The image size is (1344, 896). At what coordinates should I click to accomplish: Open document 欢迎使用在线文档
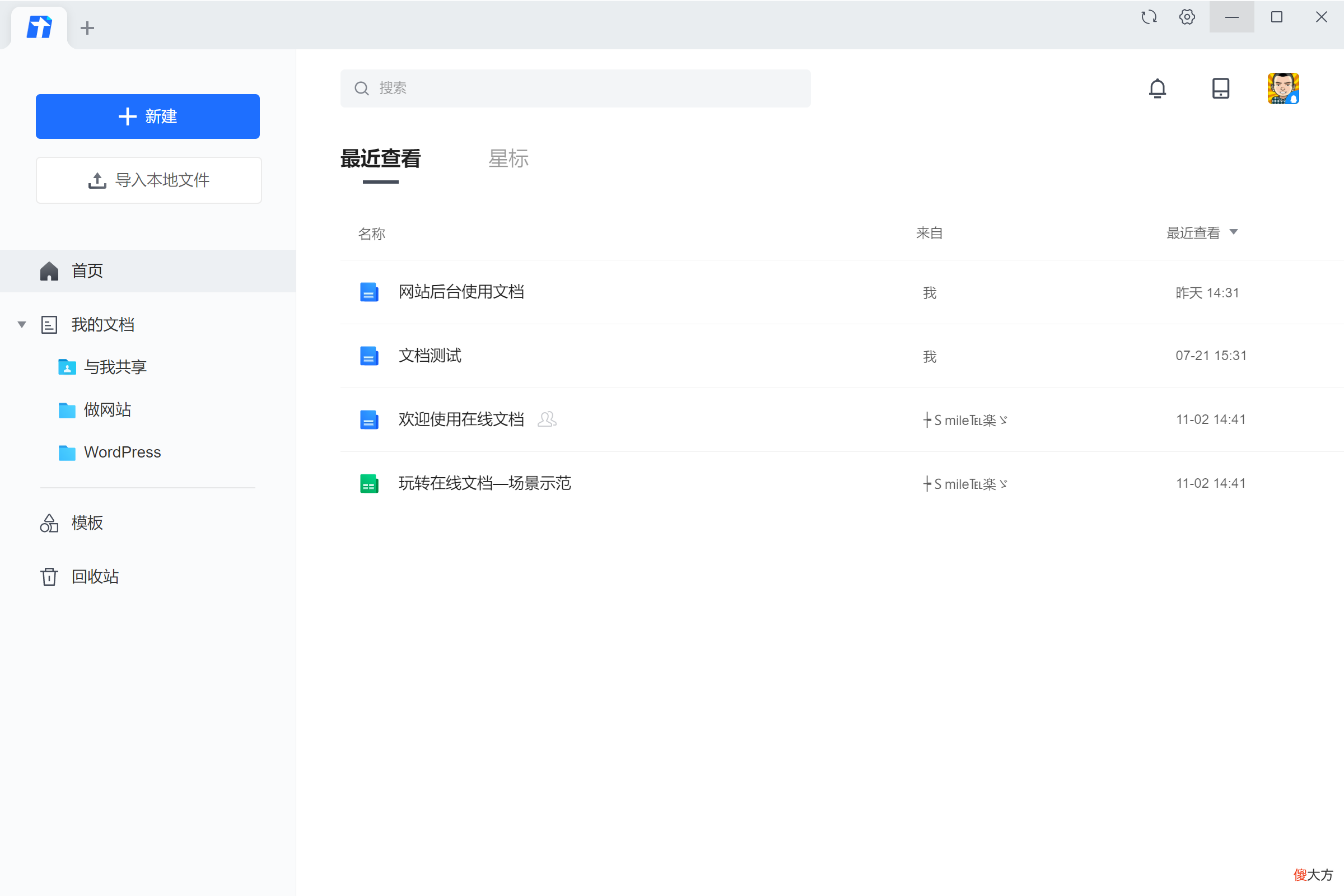pos(460,419)
